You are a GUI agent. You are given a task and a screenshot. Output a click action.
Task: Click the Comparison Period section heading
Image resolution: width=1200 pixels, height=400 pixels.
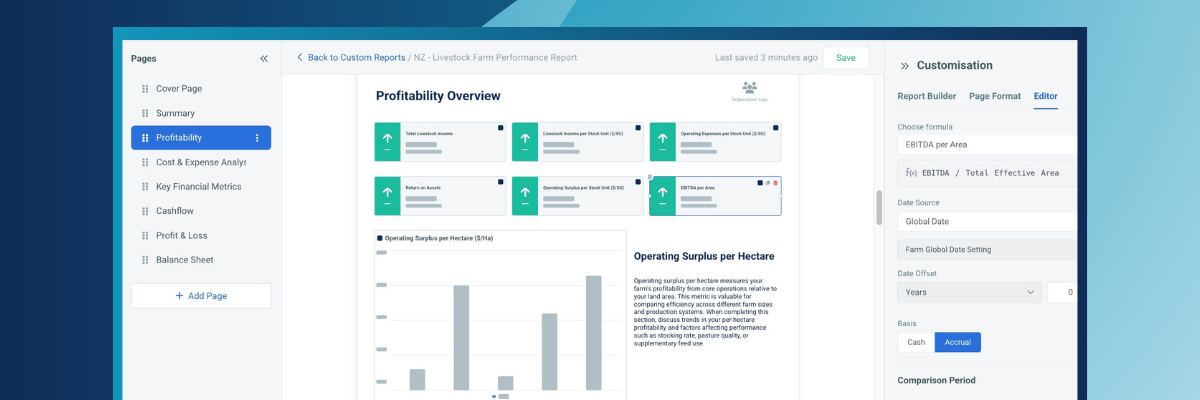(x=936, y=380)
